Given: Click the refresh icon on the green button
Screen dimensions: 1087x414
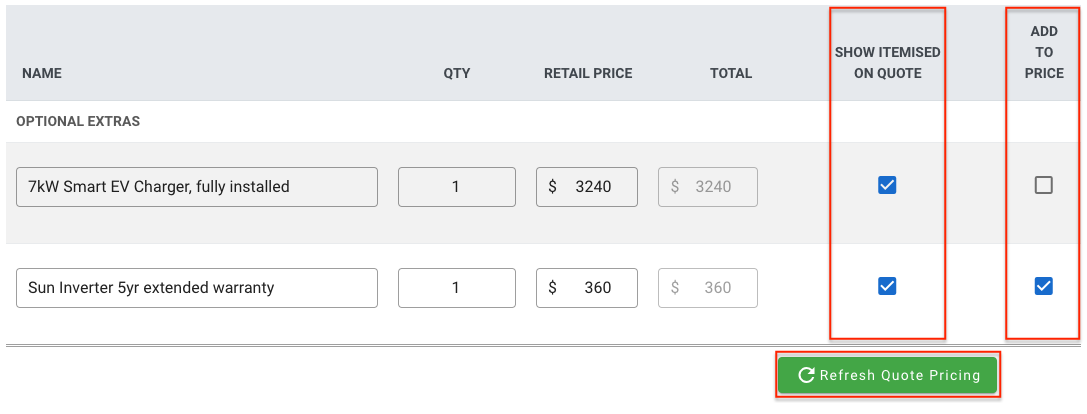Looking at the screenshot, I should pyautogui.click(x=806, y=375).
